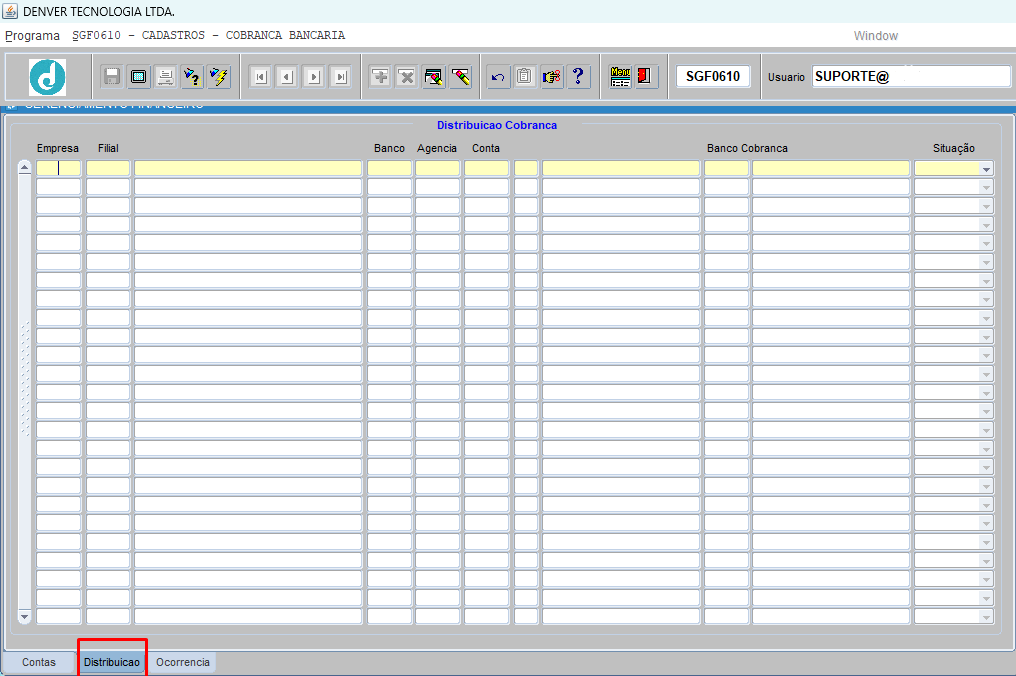Go to the next record
This screenshot has width=1016, height=676.
click(x=314, y=77)
